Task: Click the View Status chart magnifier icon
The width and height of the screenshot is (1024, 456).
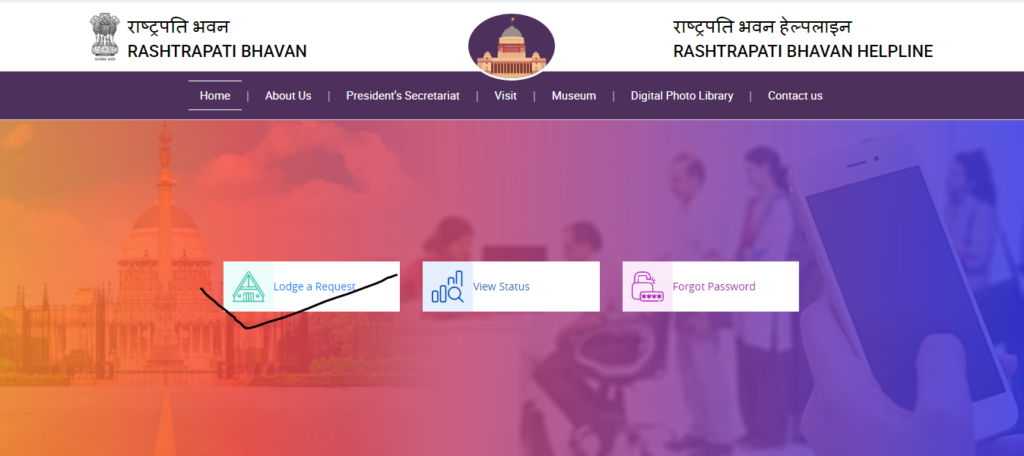Action: 447,287
